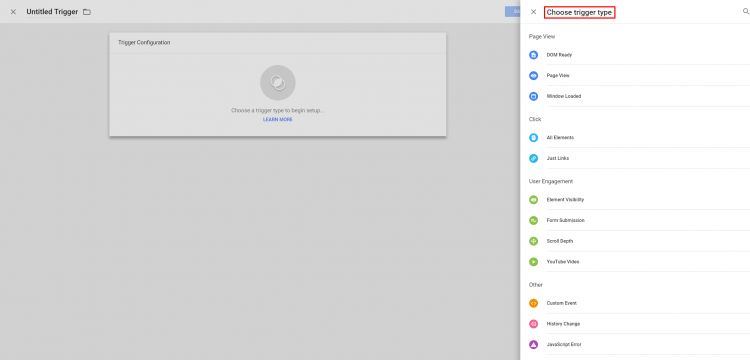Click the Trigger Configuration card header
750x360 pixels.
(x=277, y=43)
